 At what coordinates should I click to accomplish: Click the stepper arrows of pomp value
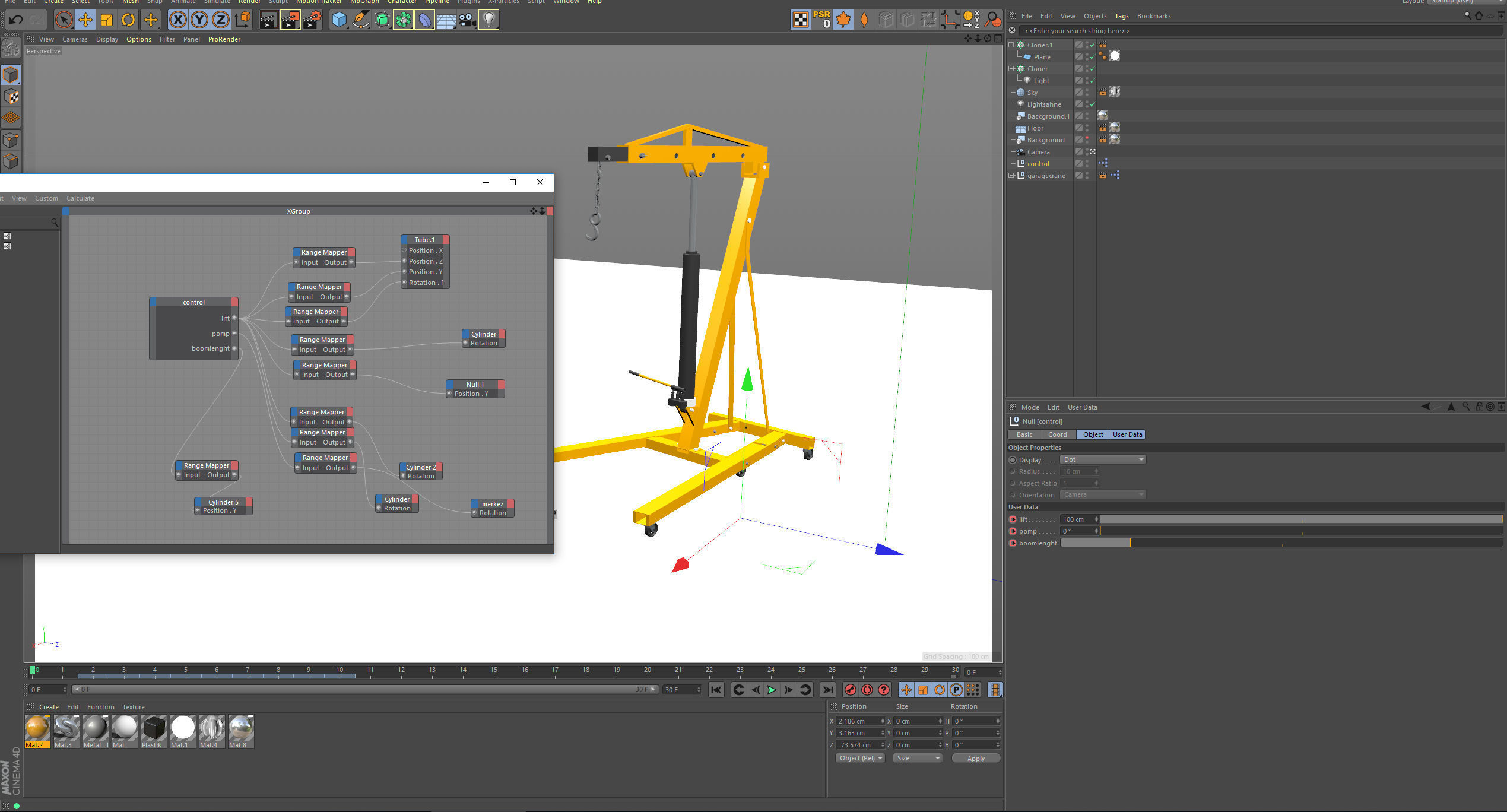[1096, 531]
